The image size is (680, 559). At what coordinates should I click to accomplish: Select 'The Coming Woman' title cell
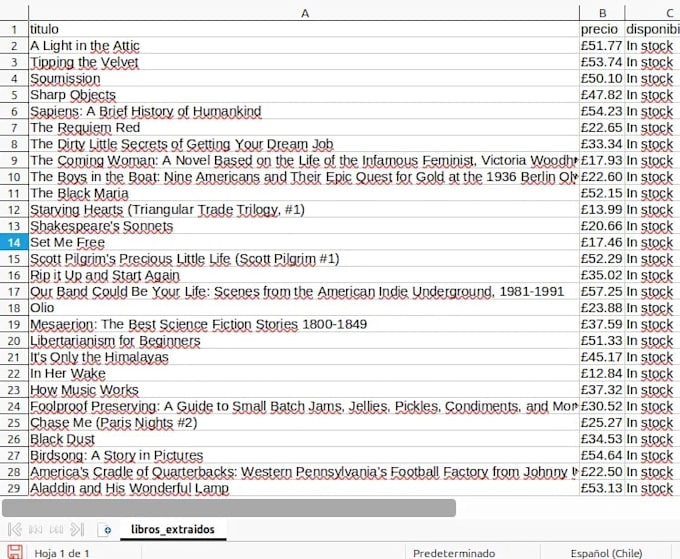(x=304, y=160)
